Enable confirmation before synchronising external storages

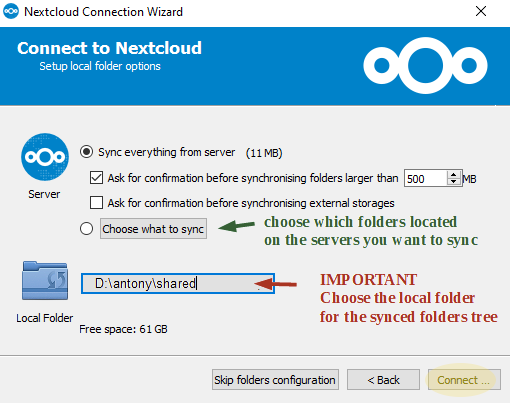(96, 203)
